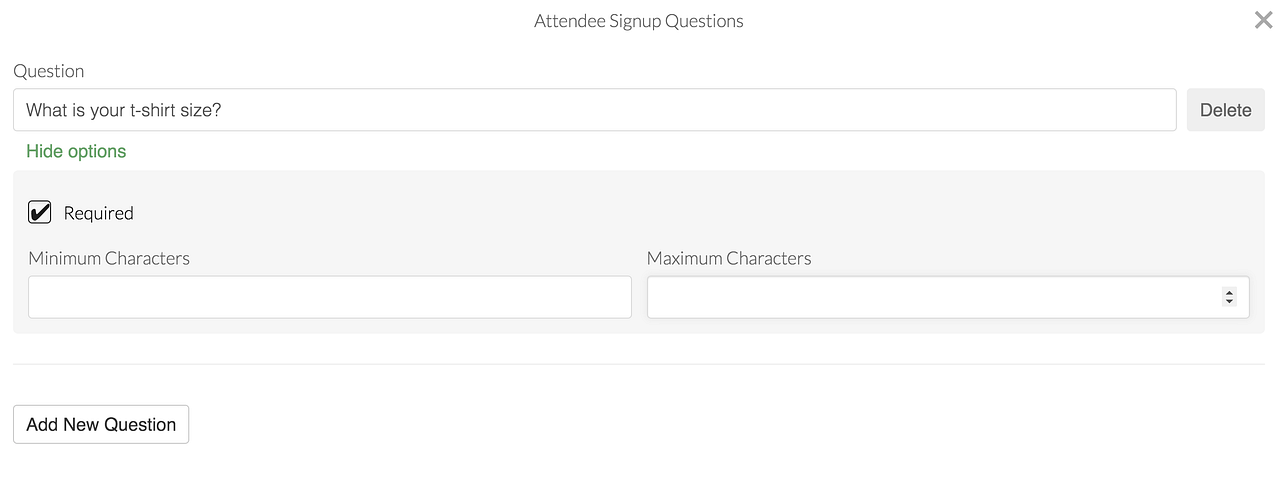Screen dimensions: 1280x483
Task: Click the divider line above Add New Question
Action: coord(639,364)
